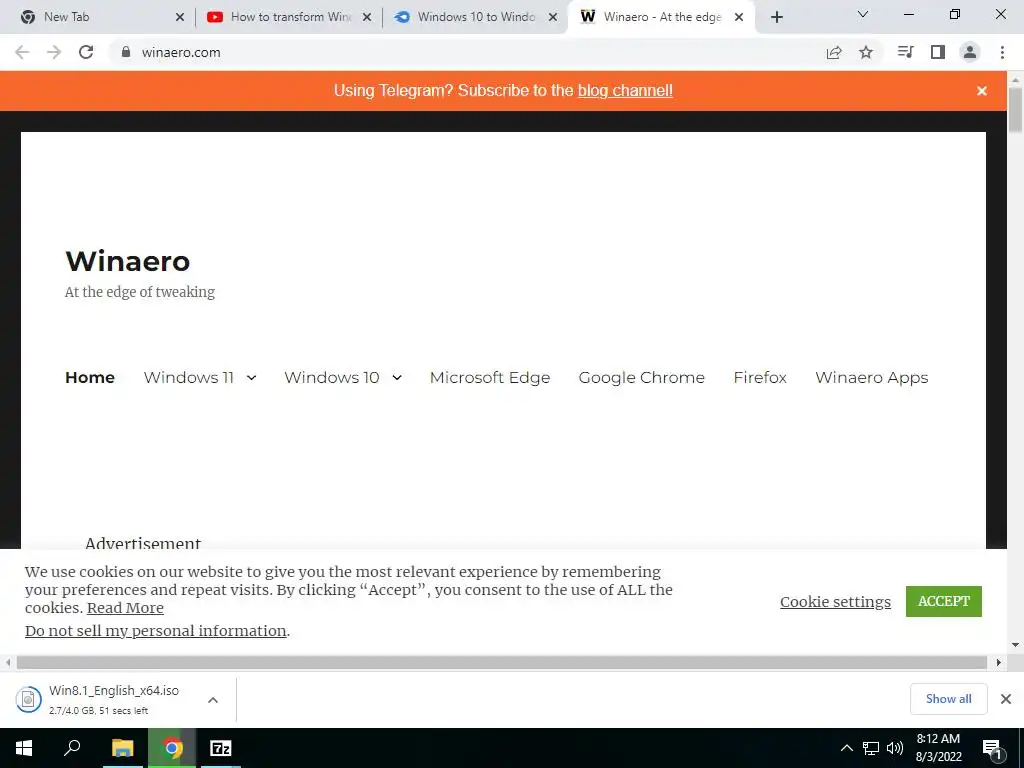
Task: Expand the download item options chevron
Action: coord(213,700)
